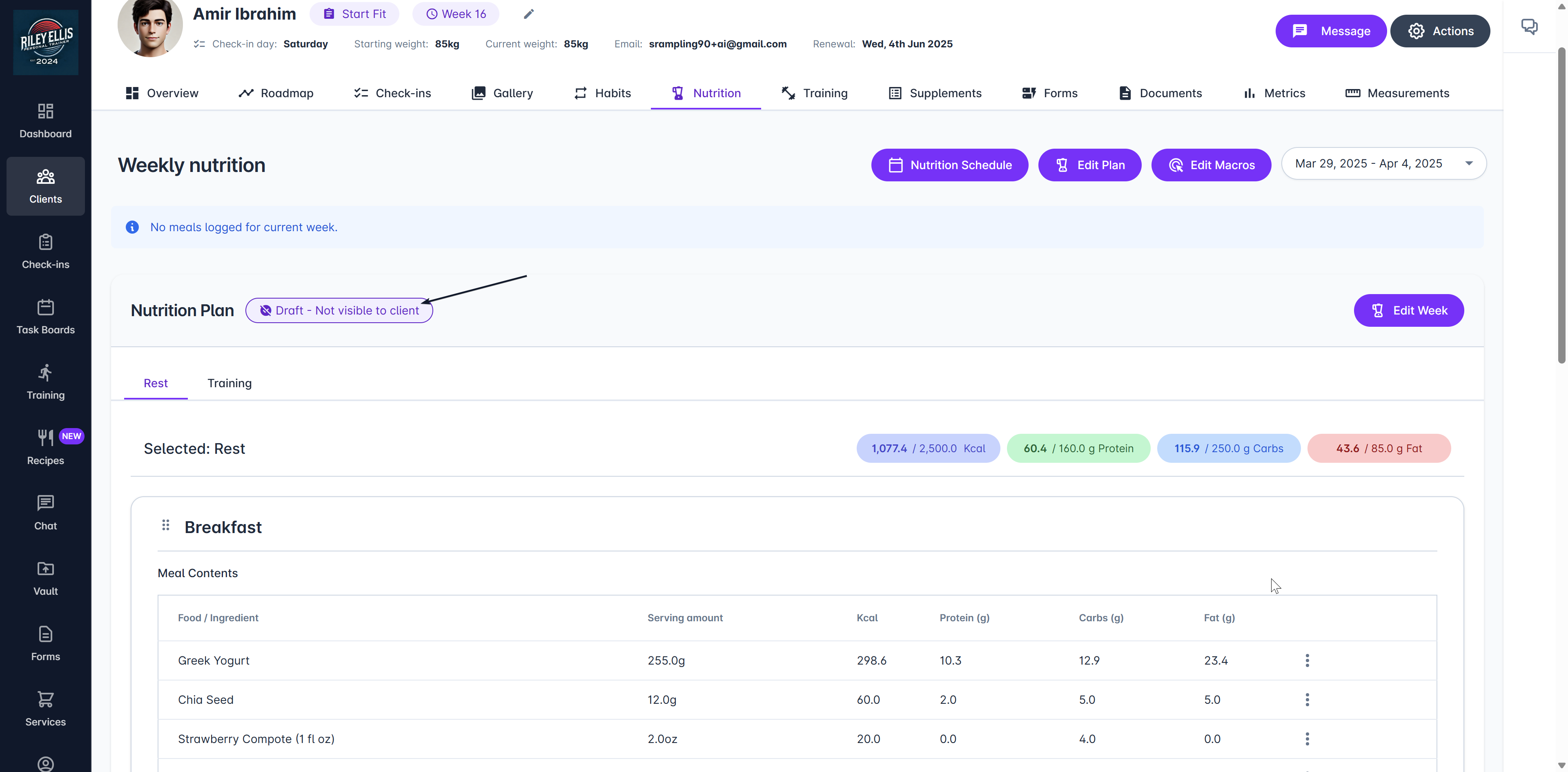Open Vault in the sidebar

click(x=45, y=578)
